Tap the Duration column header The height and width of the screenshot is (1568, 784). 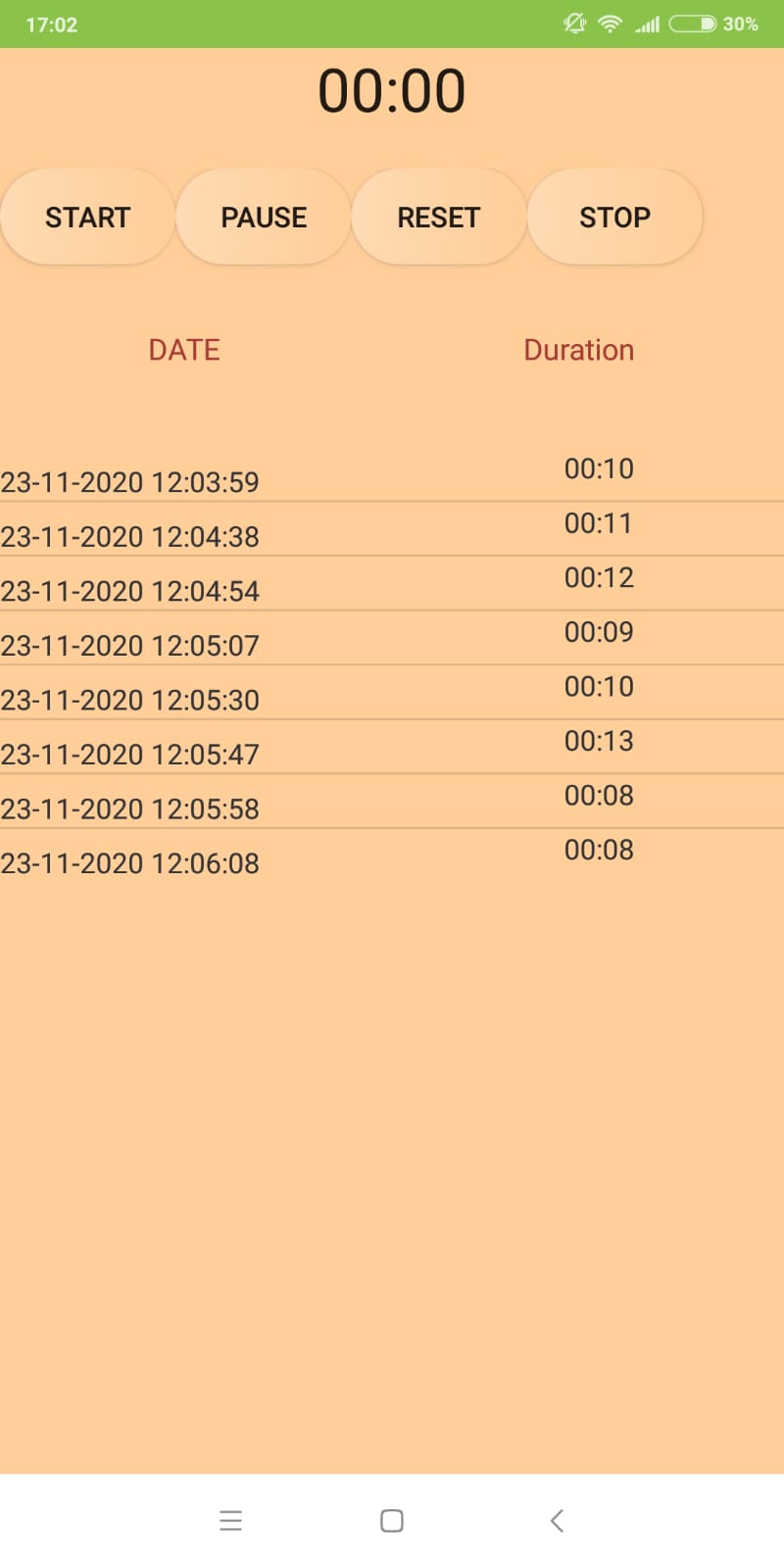[x=579, y=350]
